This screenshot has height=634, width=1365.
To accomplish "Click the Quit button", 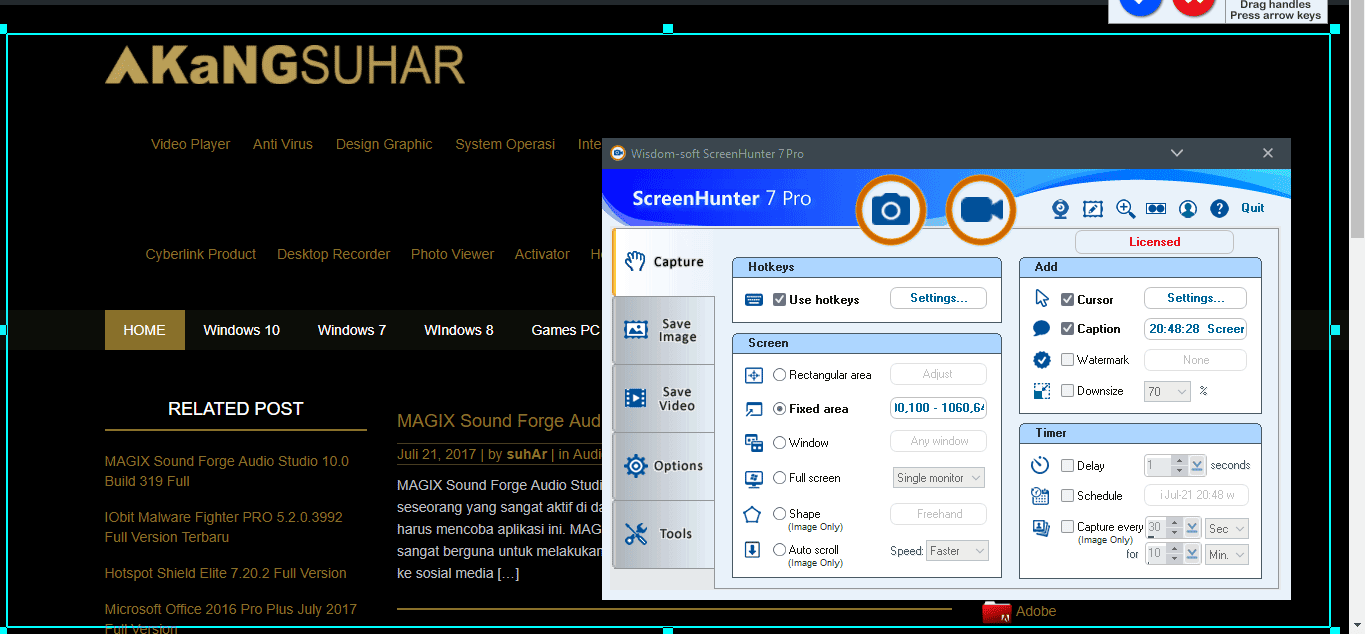I will (x=1253, y=208).
